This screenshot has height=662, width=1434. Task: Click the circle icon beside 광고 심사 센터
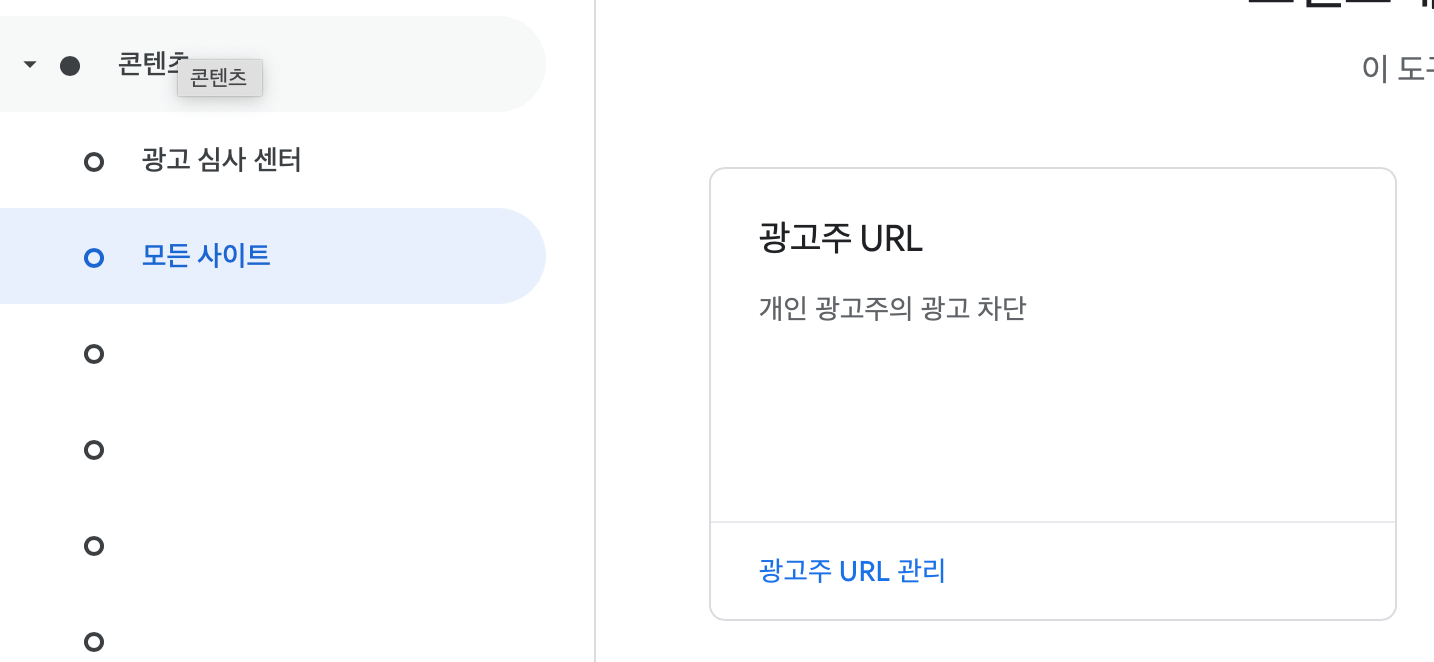click(x=93, y=161)
